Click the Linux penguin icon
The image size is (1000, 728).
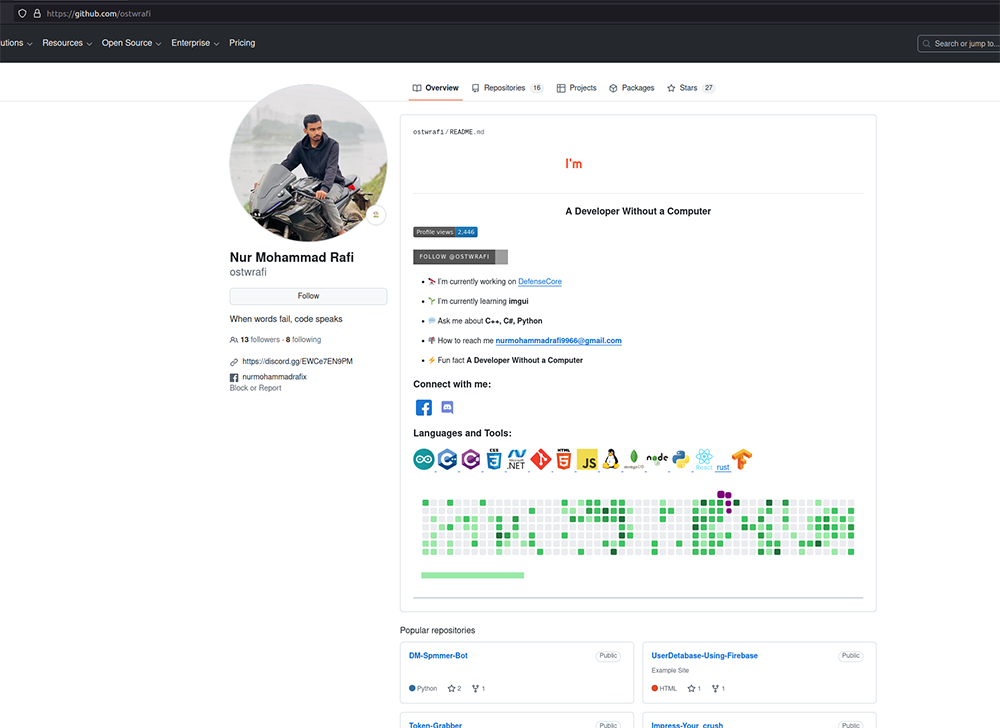610,460
